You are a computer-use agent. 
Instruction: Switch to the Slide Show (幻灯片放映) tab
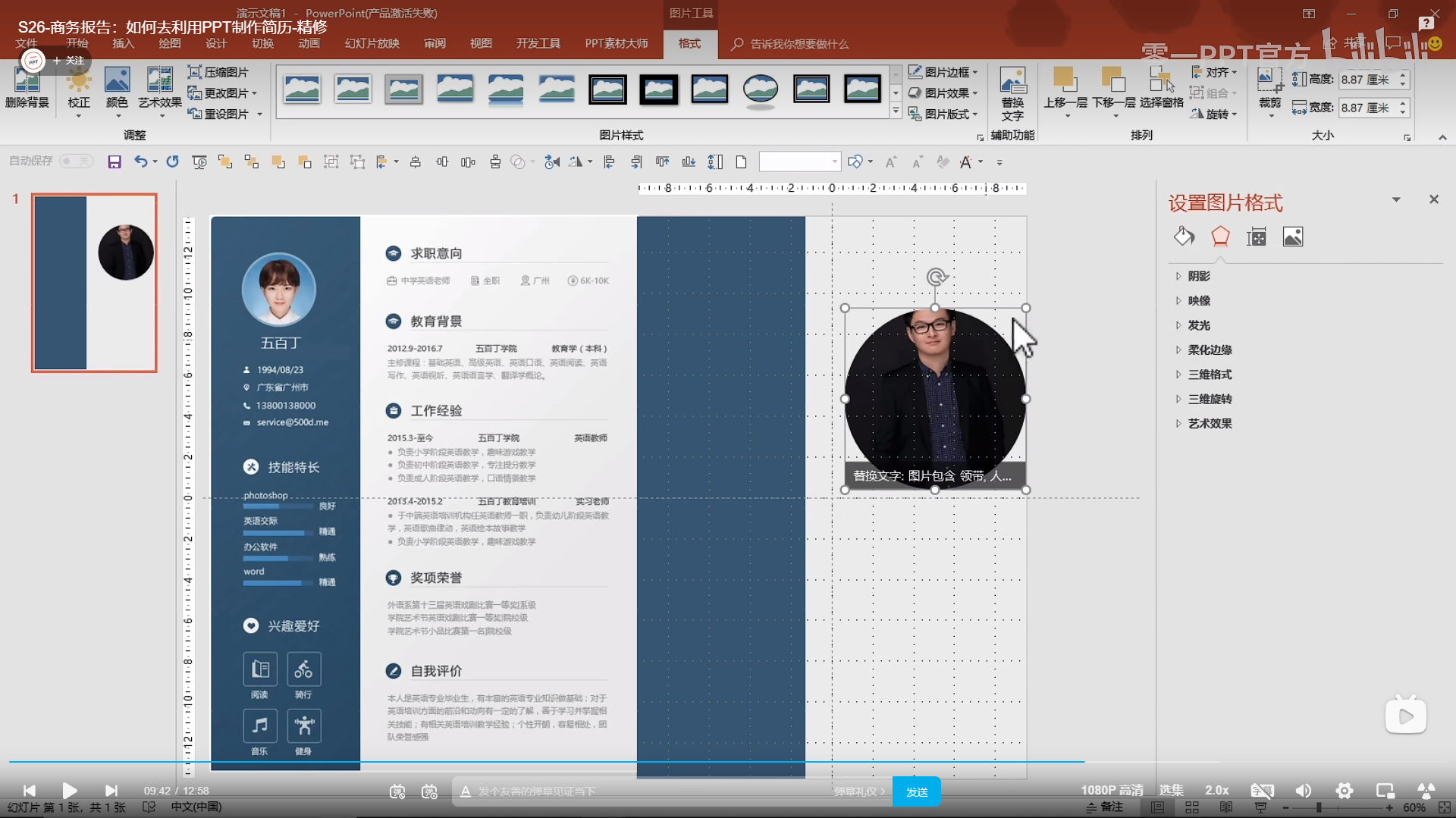[372, 43]
